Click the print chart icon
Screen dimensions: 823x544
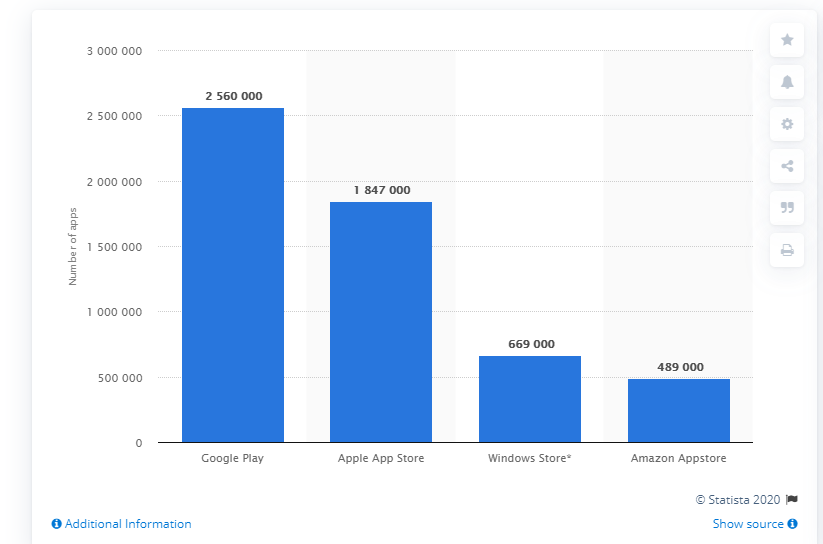coord(787,250)
